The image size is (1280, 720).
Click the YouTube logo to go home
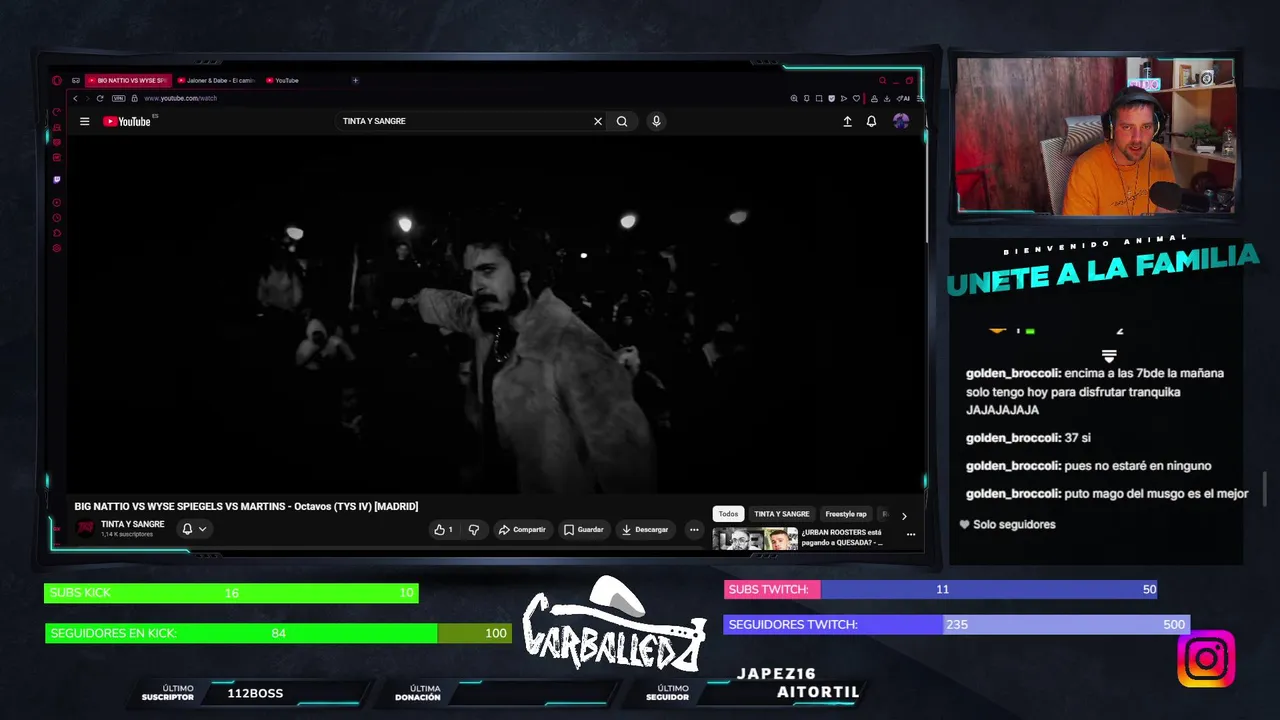point(127,121)
